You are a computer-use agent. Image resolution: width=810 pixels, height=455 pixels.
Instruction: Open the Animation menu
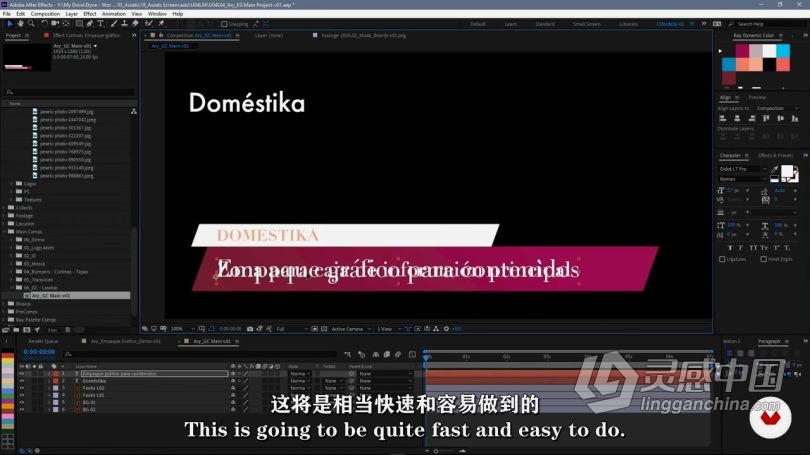click(114, 14)
